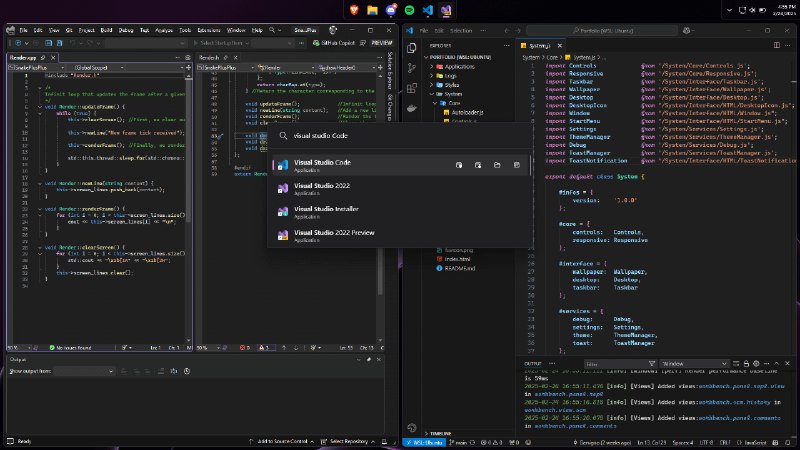This screenshot has width=800, height=450.
Task: Open the Debug menu in Visual Studio
Action: (126, 30)
